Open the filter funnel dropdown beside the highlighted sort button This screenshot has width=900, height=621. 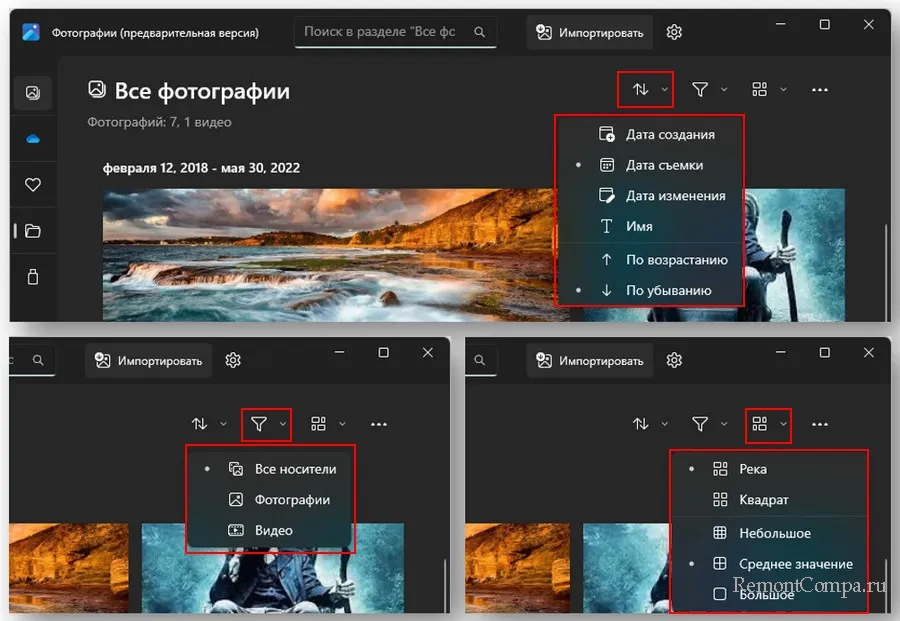[709, 90]
